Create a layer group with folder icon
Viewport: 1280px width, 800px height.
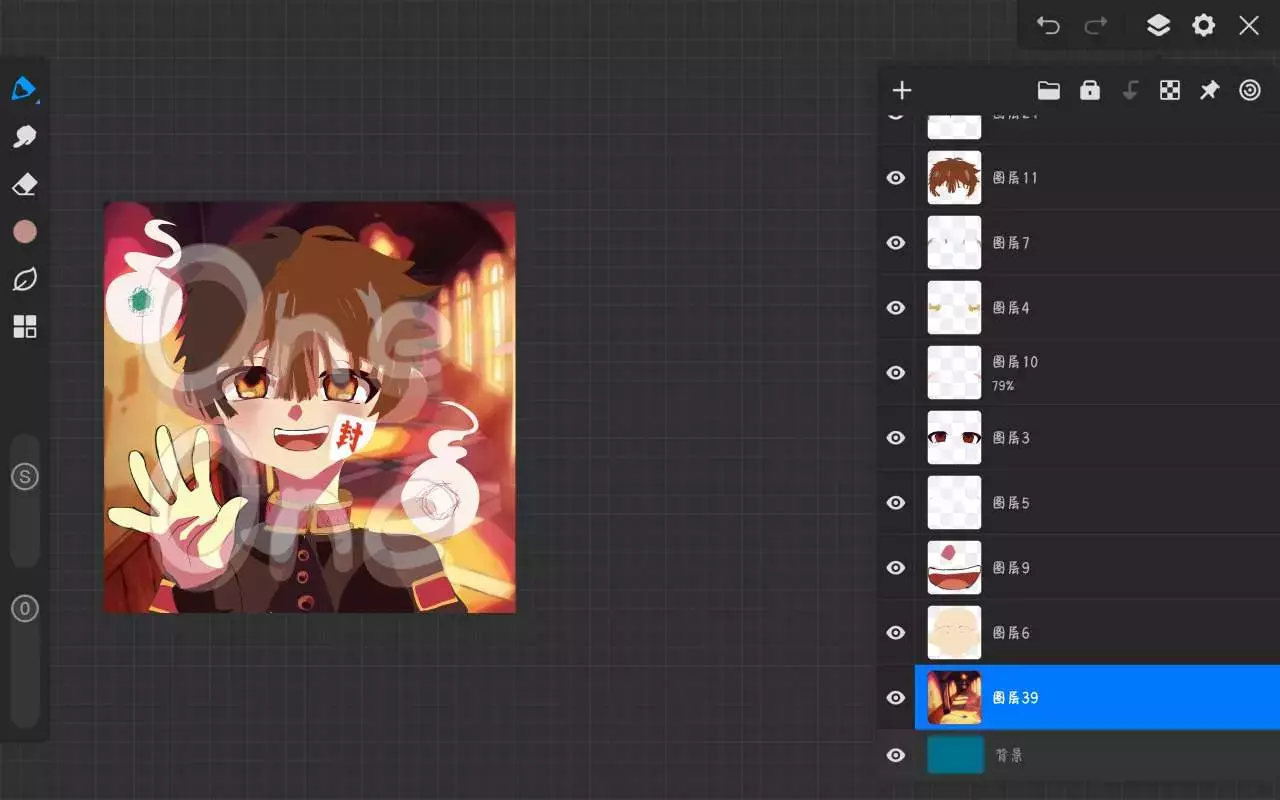pyautogui.click(x=1048, y=91)
